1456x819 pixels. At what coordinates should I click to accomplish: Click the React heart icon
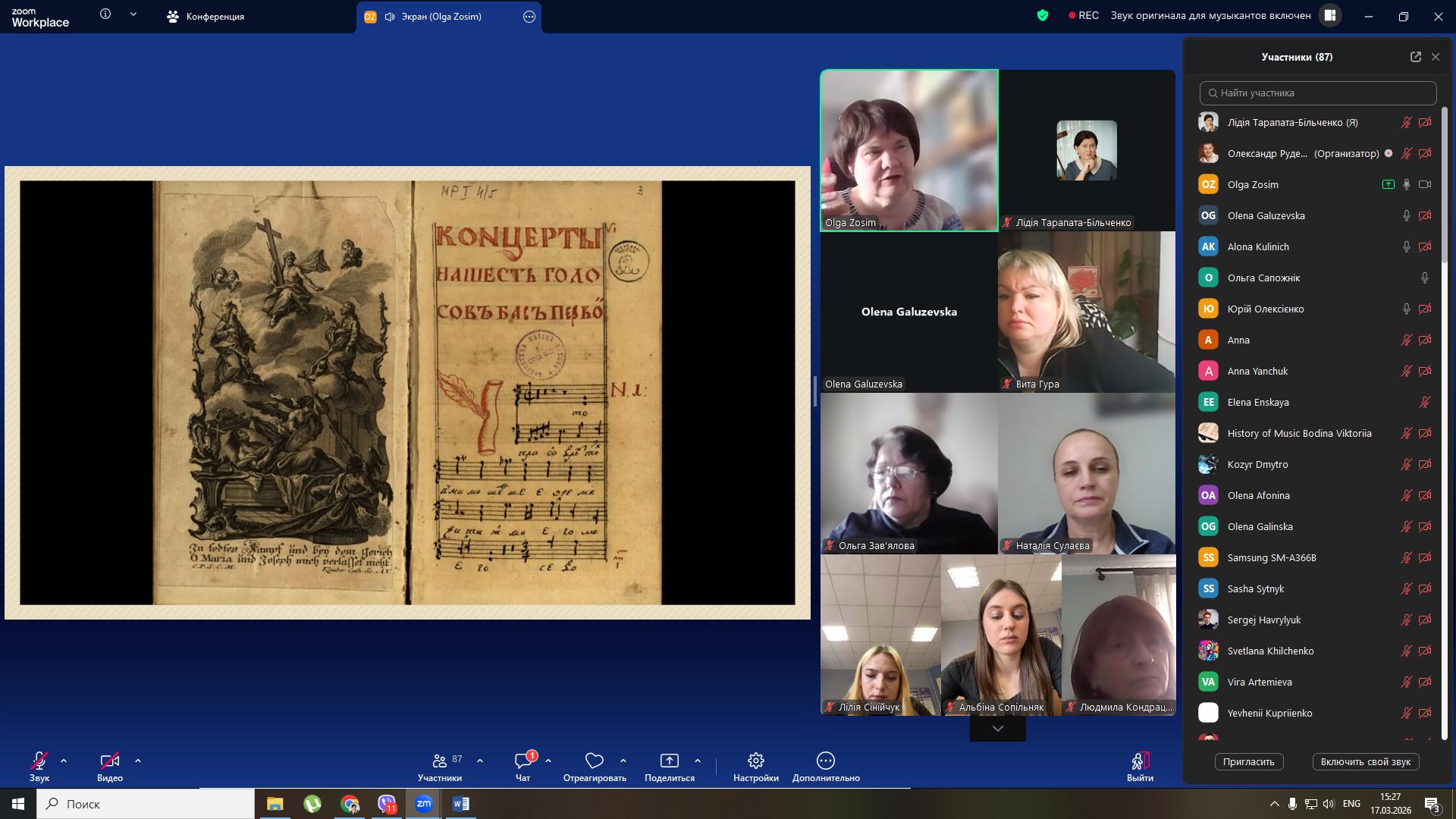point(595,761)
